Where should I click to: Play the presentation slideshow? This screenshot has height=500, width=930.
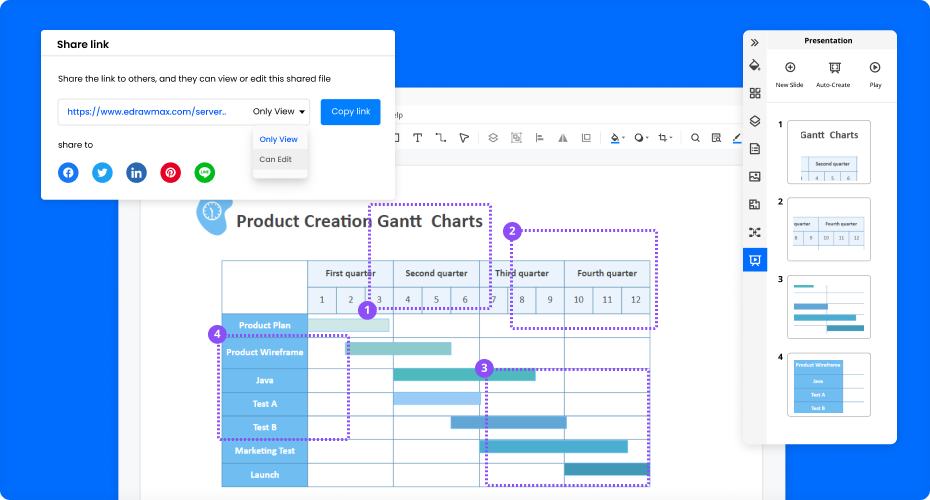[x=875, y=74]
